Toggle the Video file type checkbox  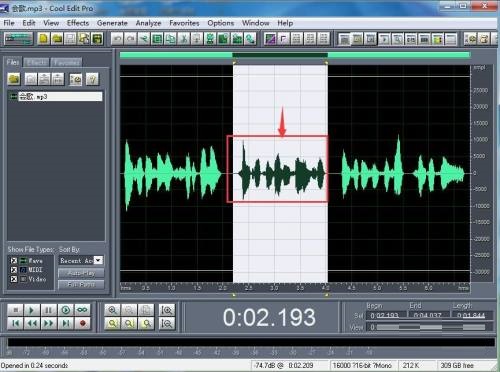[x=14, y=279]
